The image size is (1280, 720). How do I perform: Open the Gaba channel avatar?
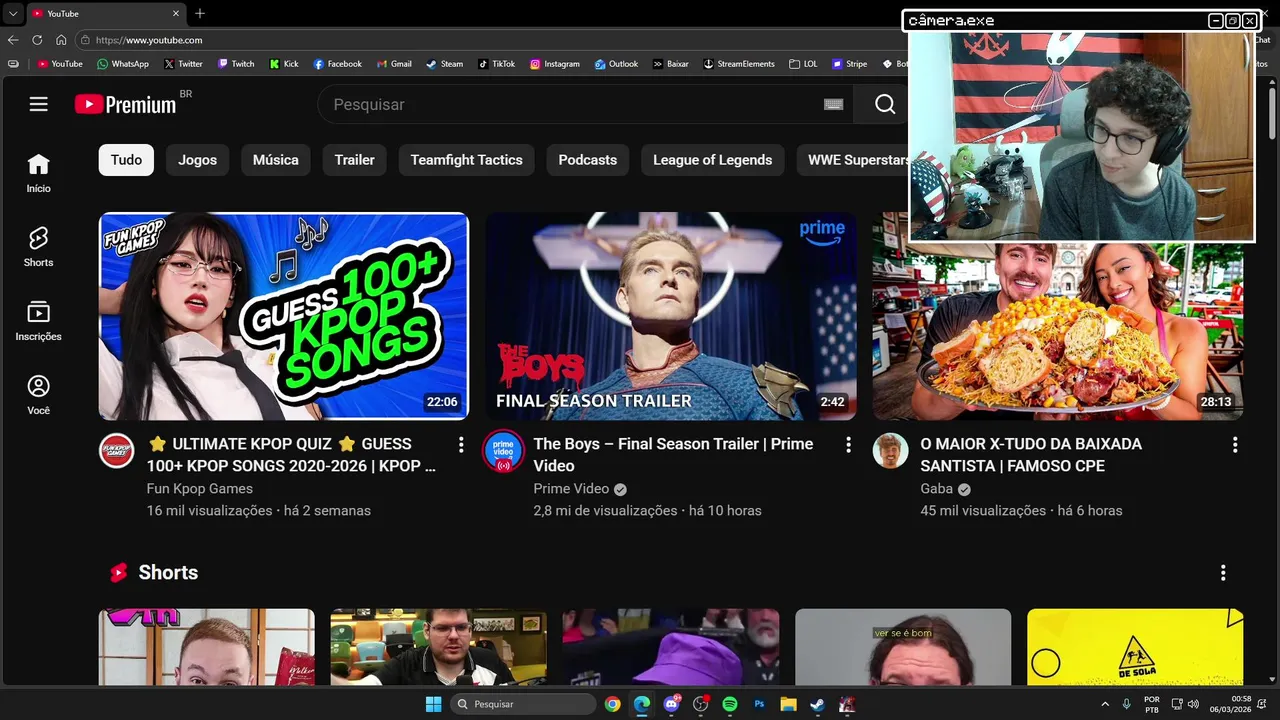click(890, 451)
